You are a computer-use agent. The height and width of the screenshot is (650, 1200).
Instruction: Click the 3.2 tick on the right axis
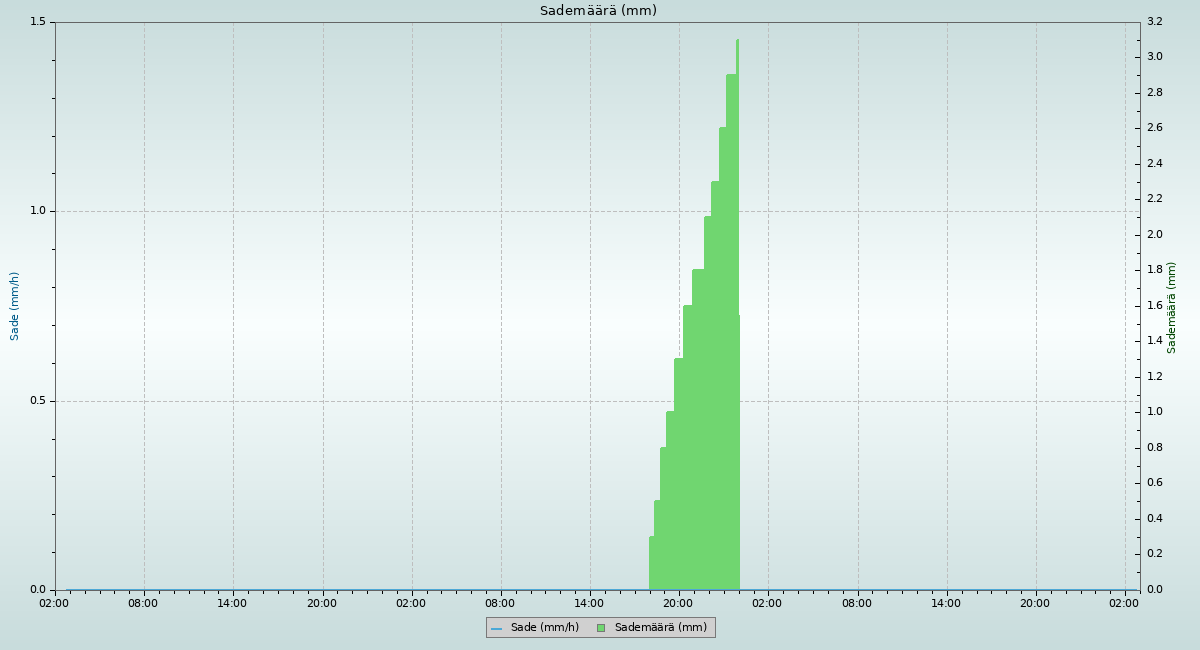(1154, 21)
